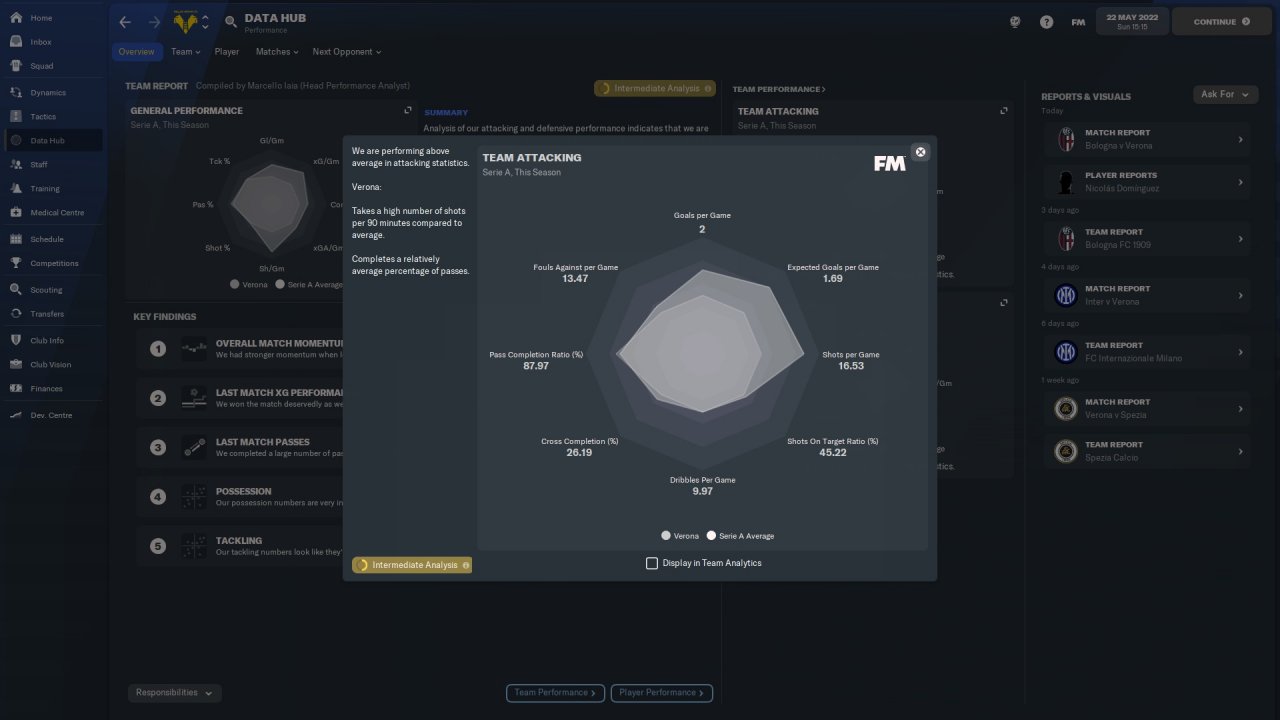Toggle Serie A Average legend under General Performance
Viewport: 1280px width, 720px height.
(x=310, y=285)
